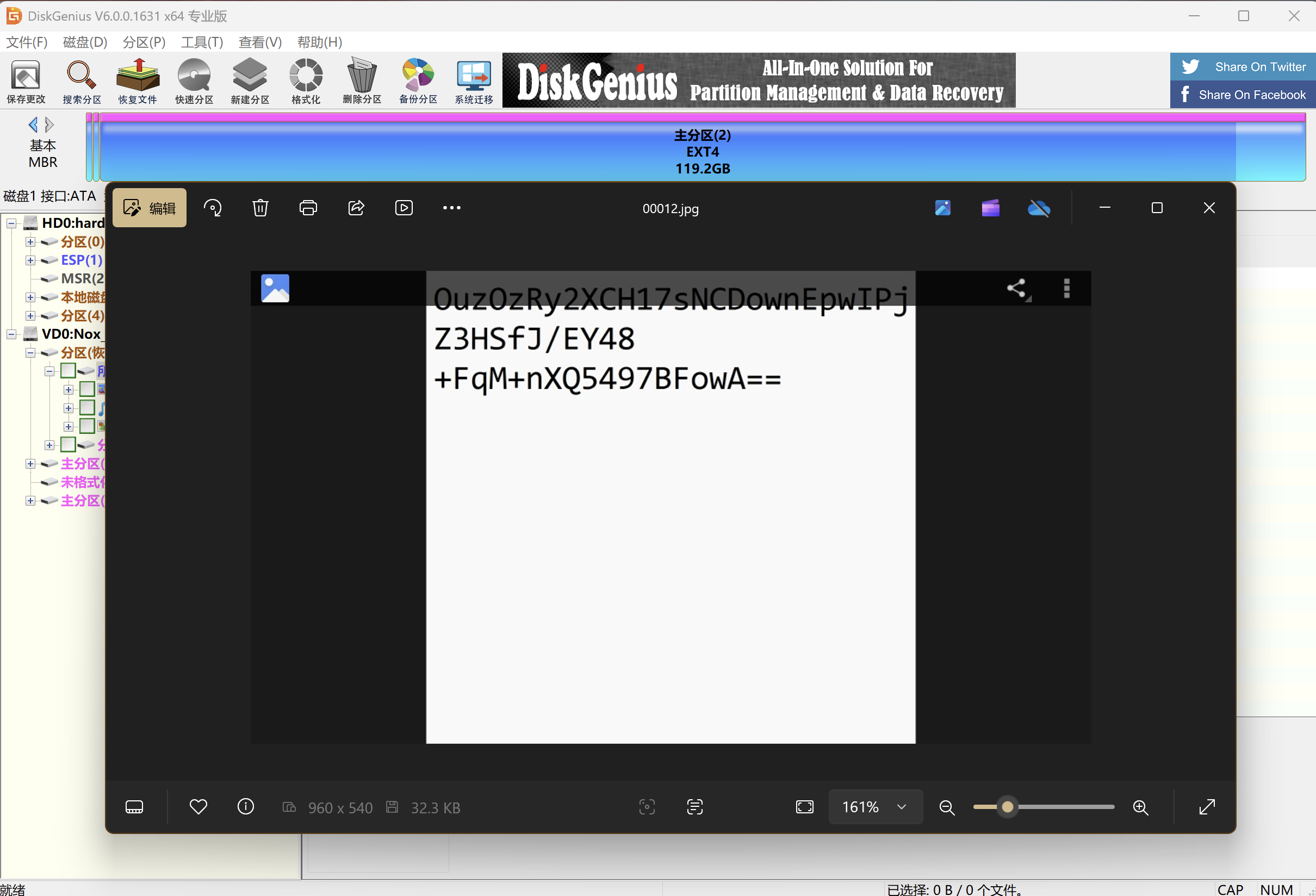Click the Photos zoom slider handle

1007,807
